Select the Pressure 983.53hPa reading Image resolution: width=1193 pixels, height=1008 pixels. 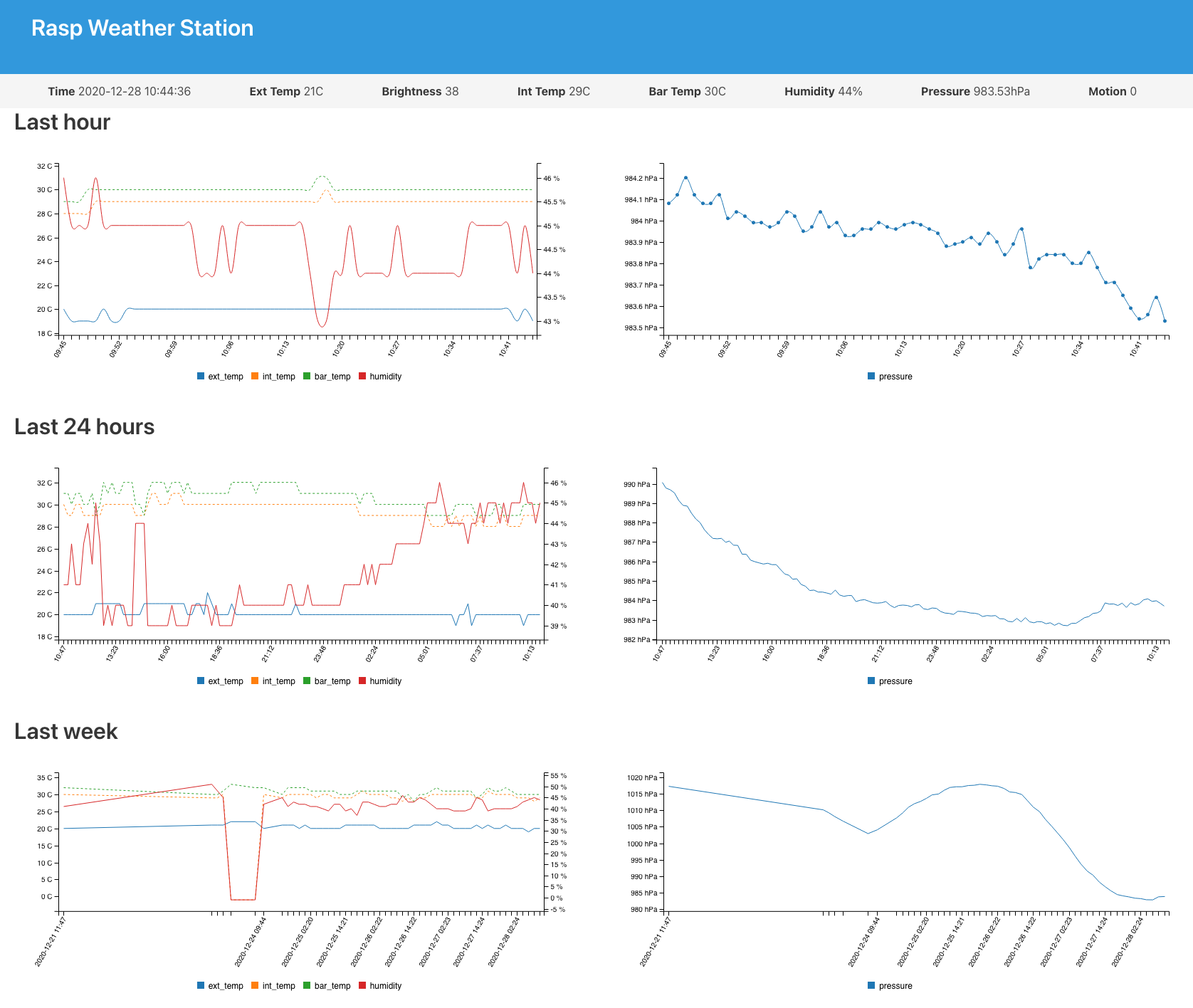pos(975,91)
